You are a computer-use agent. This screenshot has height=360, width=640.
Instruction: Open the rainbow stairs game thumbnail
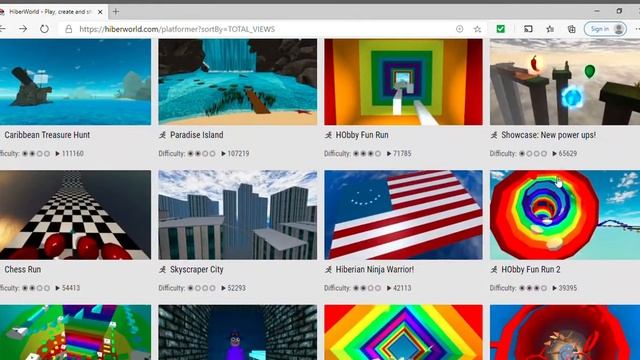pyautogui.click(x=76, y=332)
